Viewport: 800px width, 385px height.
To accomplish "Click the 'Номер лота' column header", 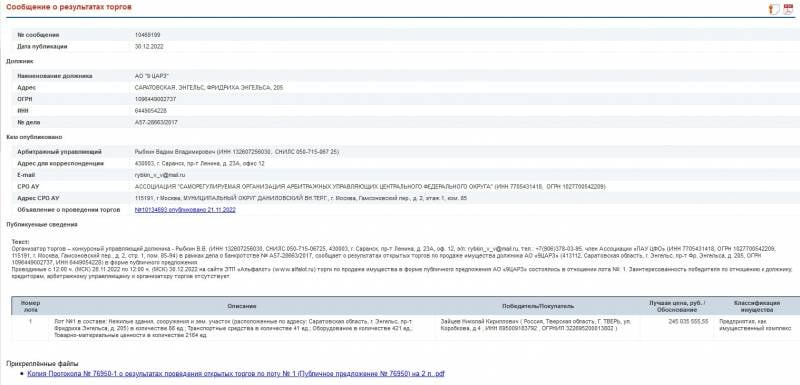I will (x=30, y=306).
